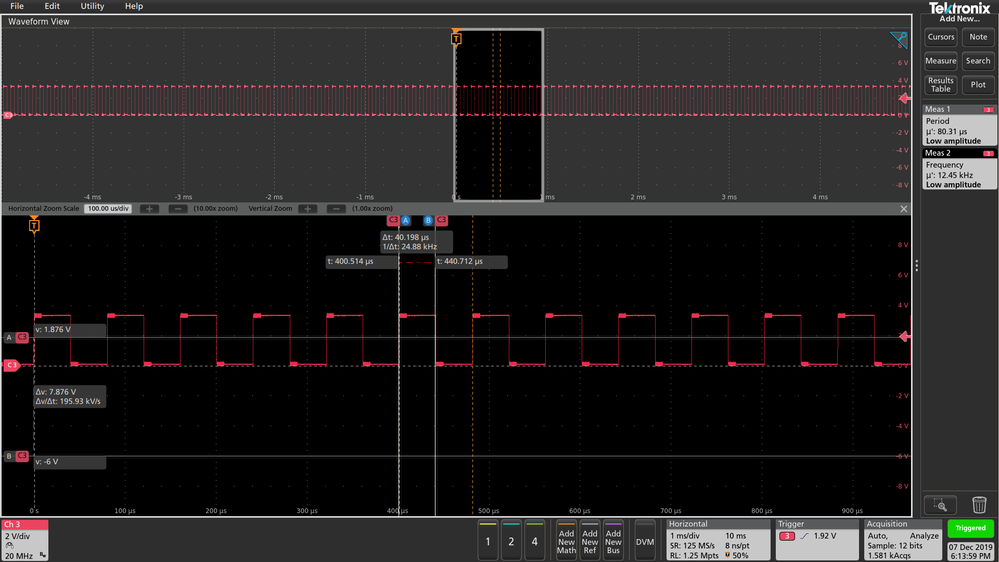Click the trash can delete icon
The image size is (999, 562).
click(x=978, y=505)
